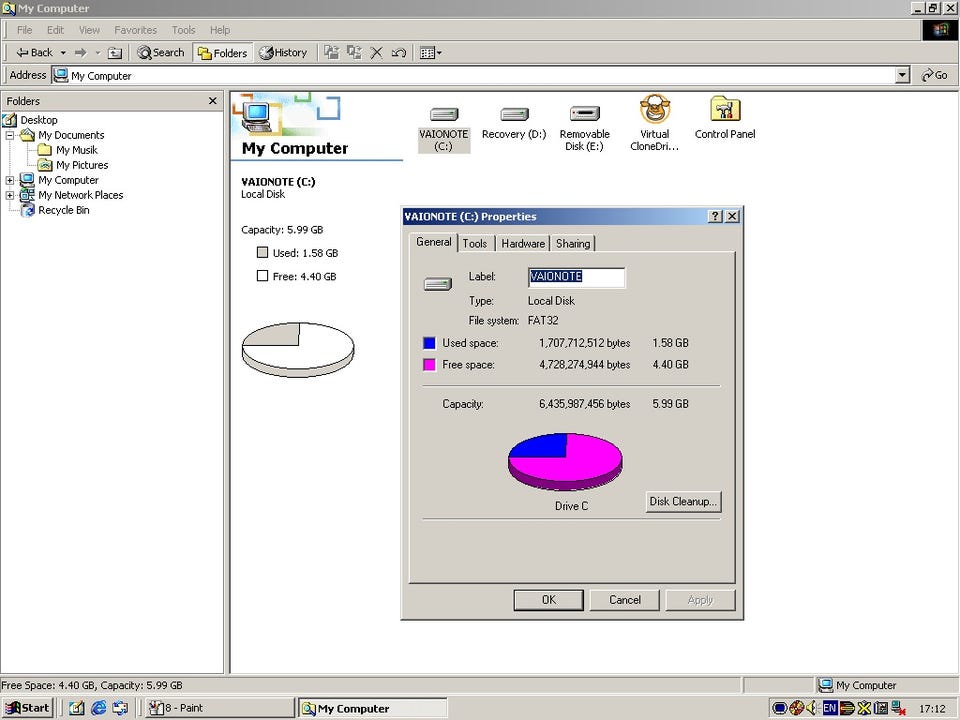Open the Views dropdown in toolbar
This screenshot has height=720, width=960.
[x=430, y=53]
